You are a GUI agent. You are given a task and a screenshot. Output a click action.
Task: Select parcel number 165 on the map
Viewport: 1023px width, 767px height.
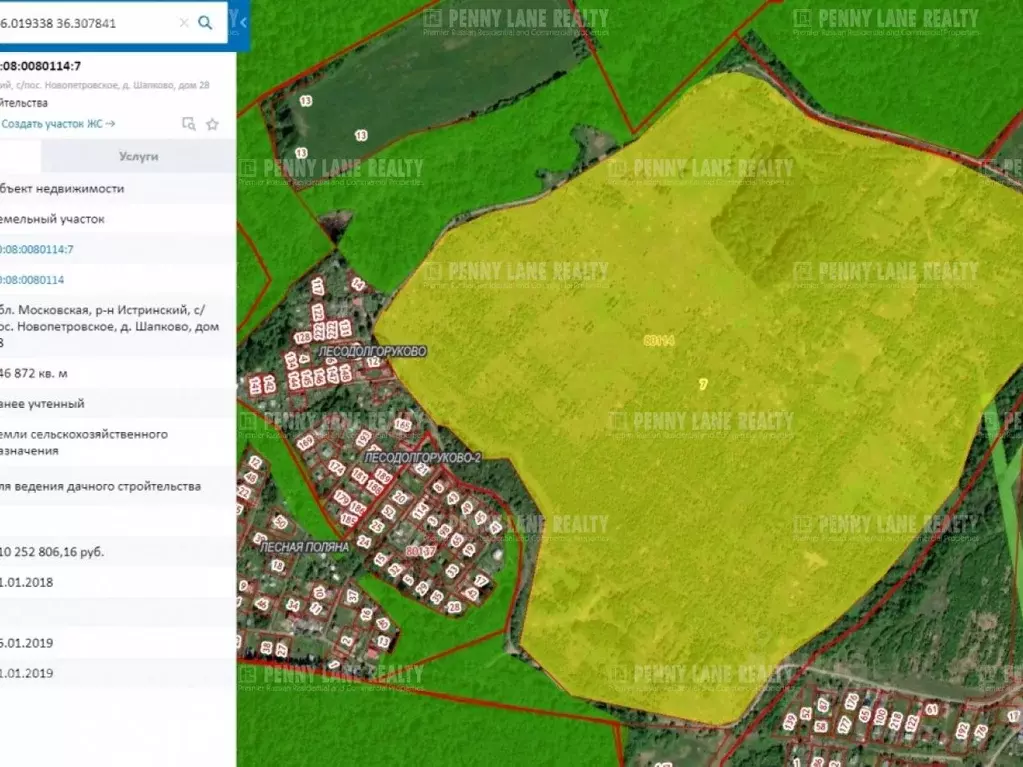[402, 426]
